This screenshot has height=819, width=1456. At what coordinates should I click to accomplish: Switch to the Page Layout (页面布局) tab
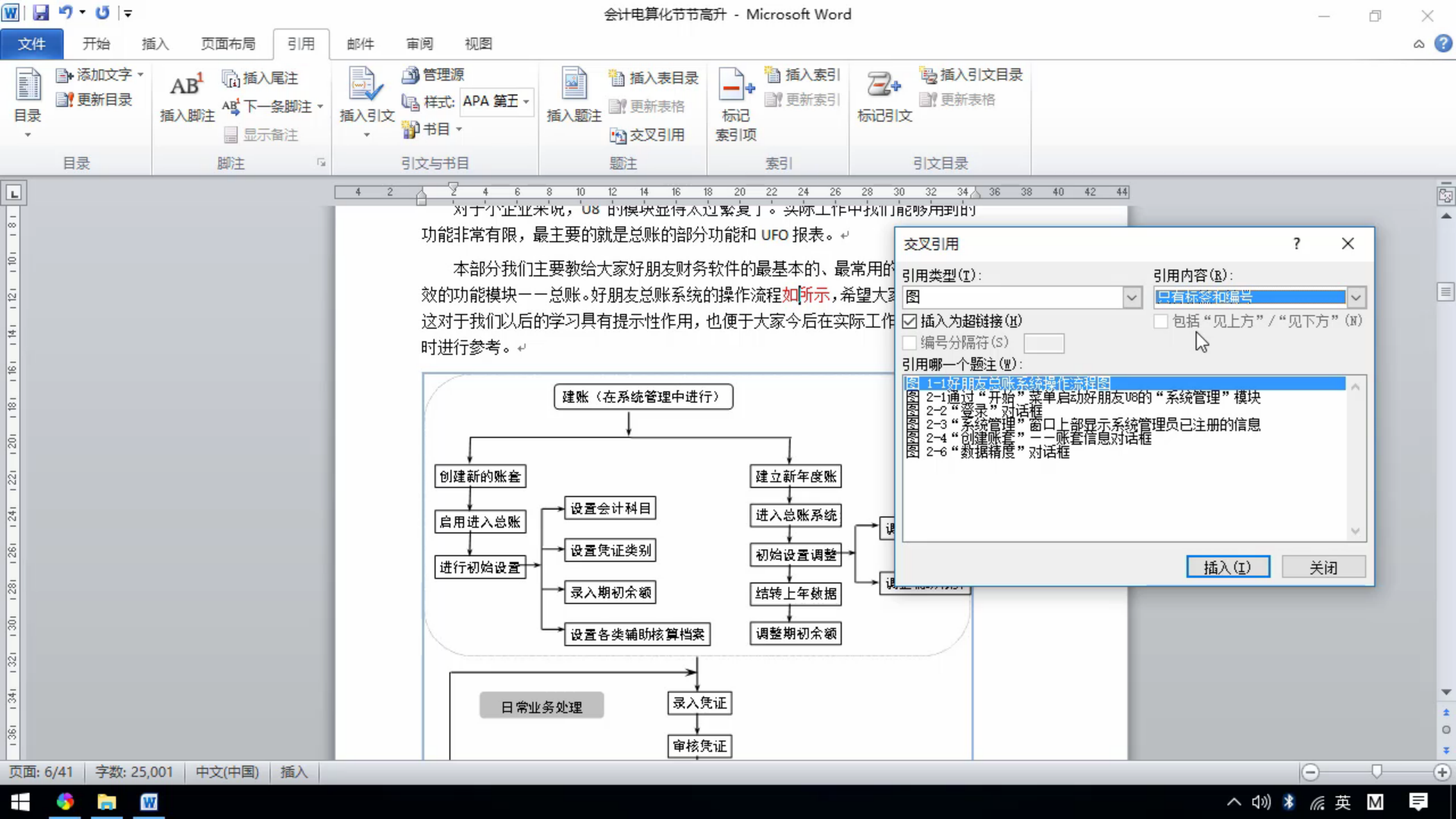click(x=227, y=44)
